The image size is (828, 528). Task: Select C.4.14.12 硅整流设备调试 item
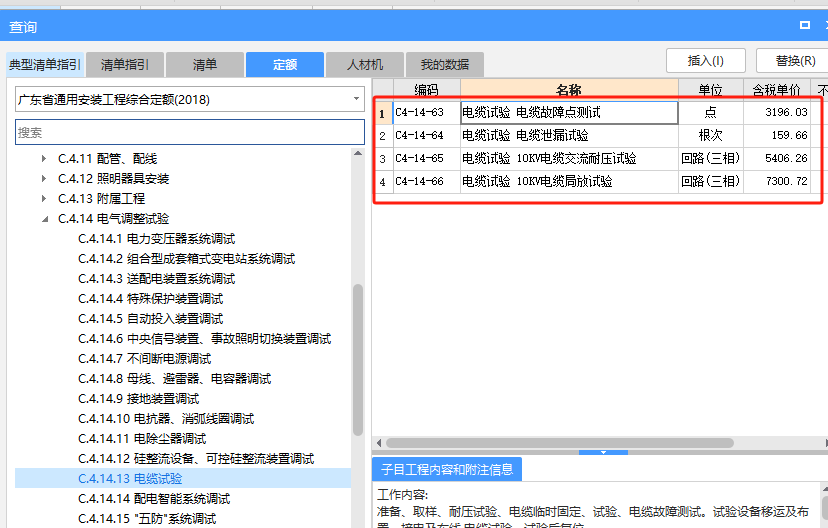[x=195, y=459]
